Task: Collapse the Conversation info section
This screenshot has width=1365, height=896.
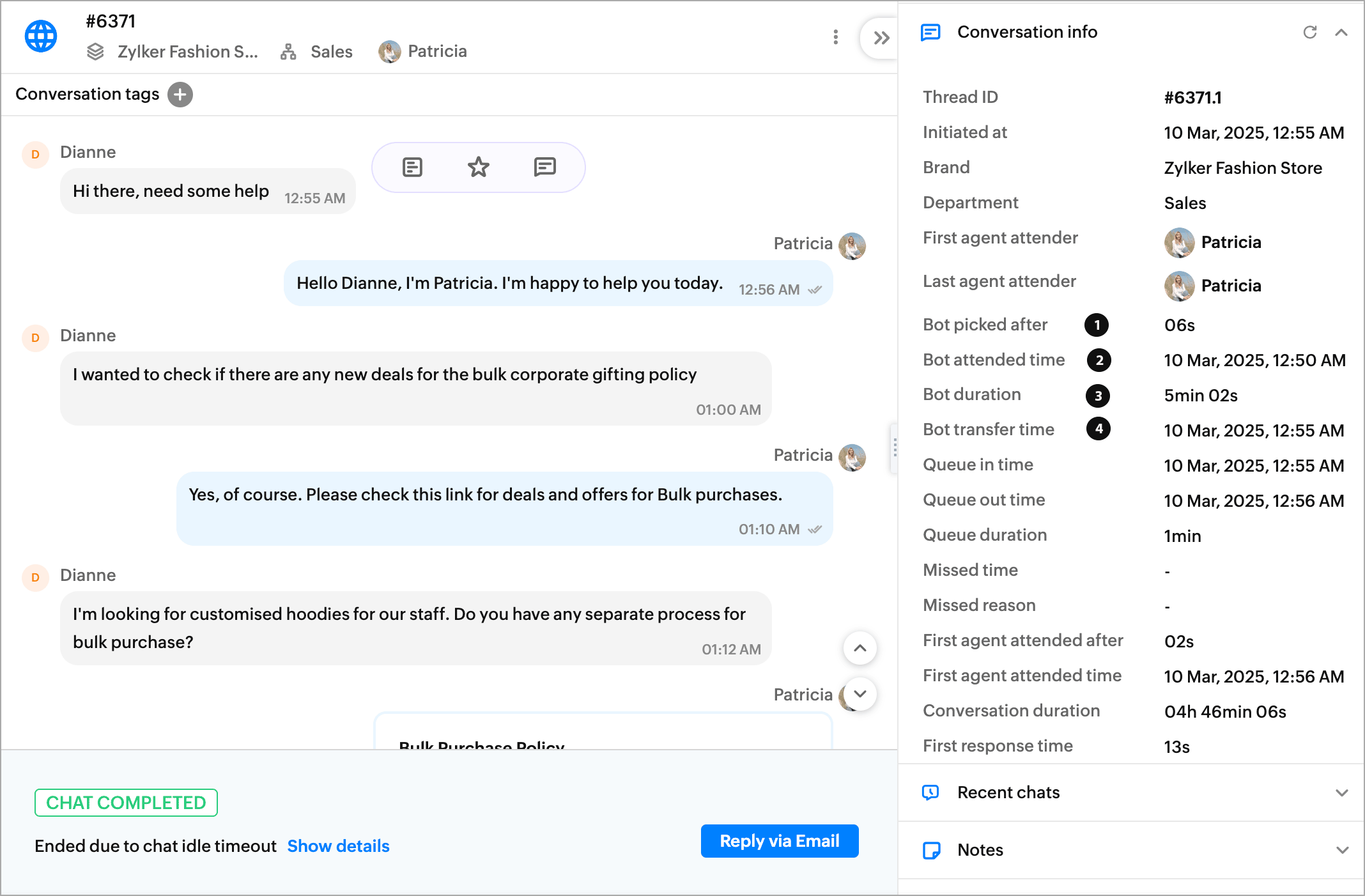Action: pyautogui.click(x=1341, y=32)
